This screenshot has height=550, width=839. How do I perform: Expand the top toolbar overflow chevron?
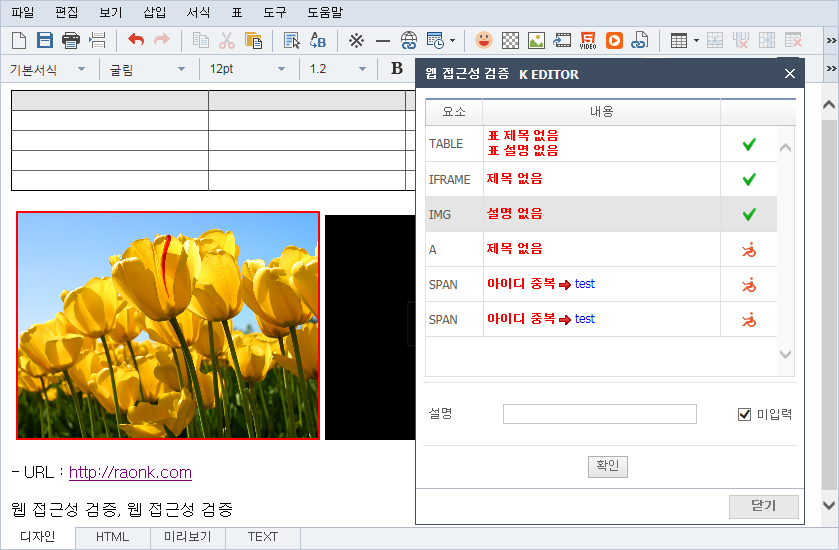831,41
